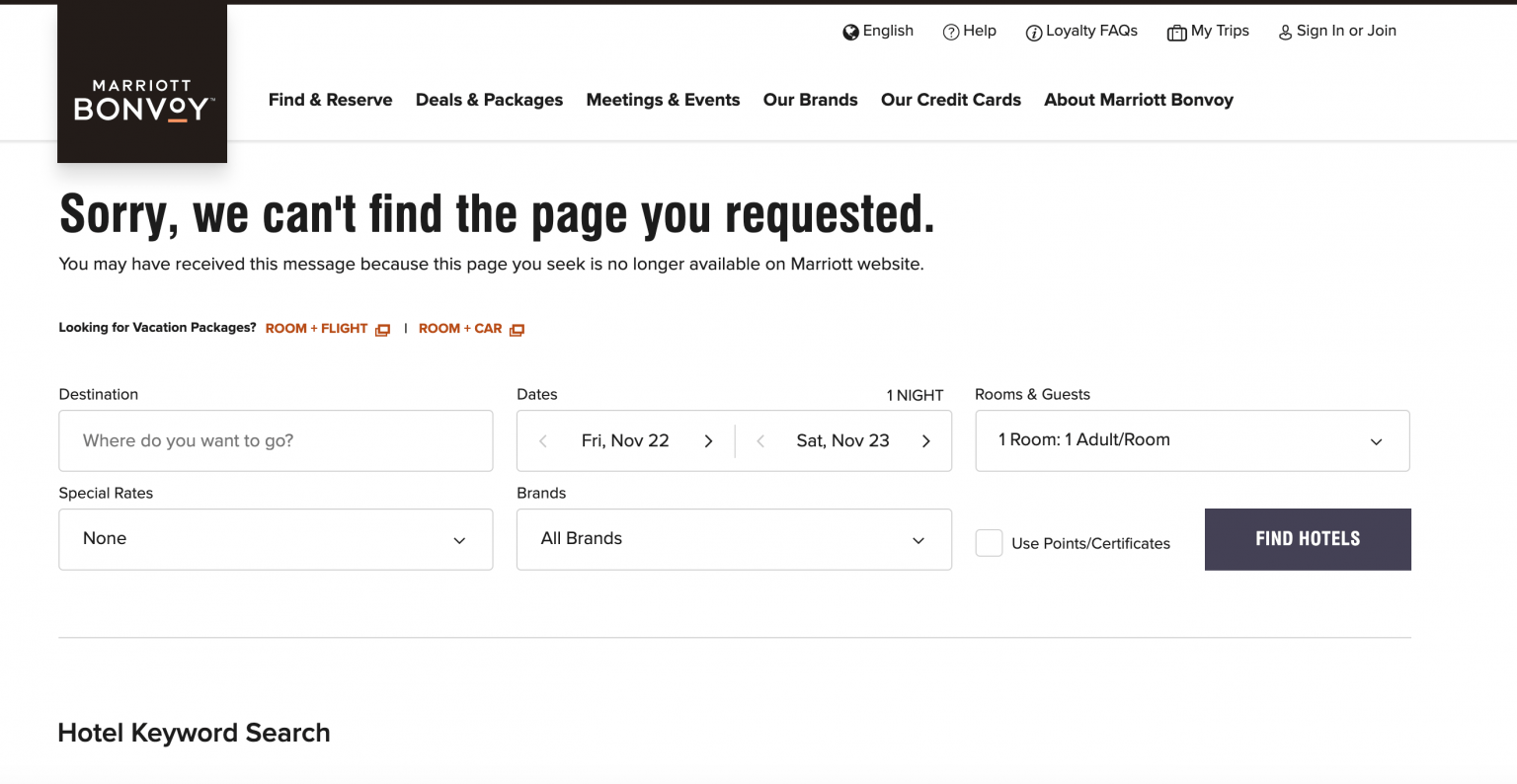Click the globe icon for language selection
This screenshot has width=1517, height=784.
click(x=849, y=31)
